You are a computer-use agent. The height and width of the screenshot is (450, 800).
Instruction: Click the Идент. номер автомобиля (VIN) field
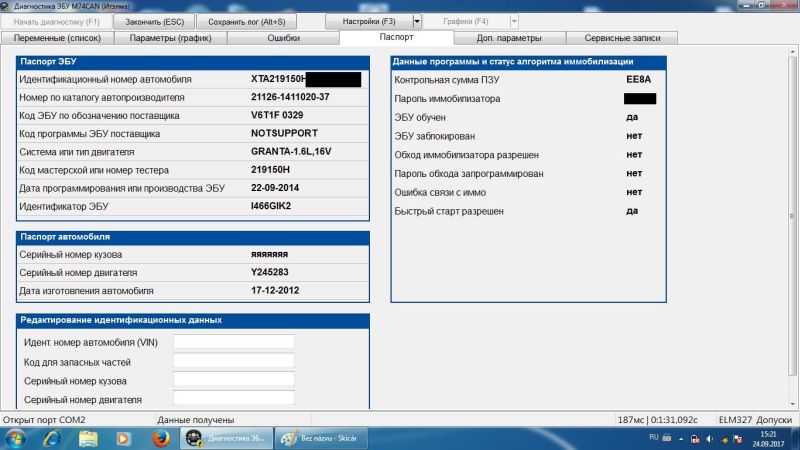point(234,342)
